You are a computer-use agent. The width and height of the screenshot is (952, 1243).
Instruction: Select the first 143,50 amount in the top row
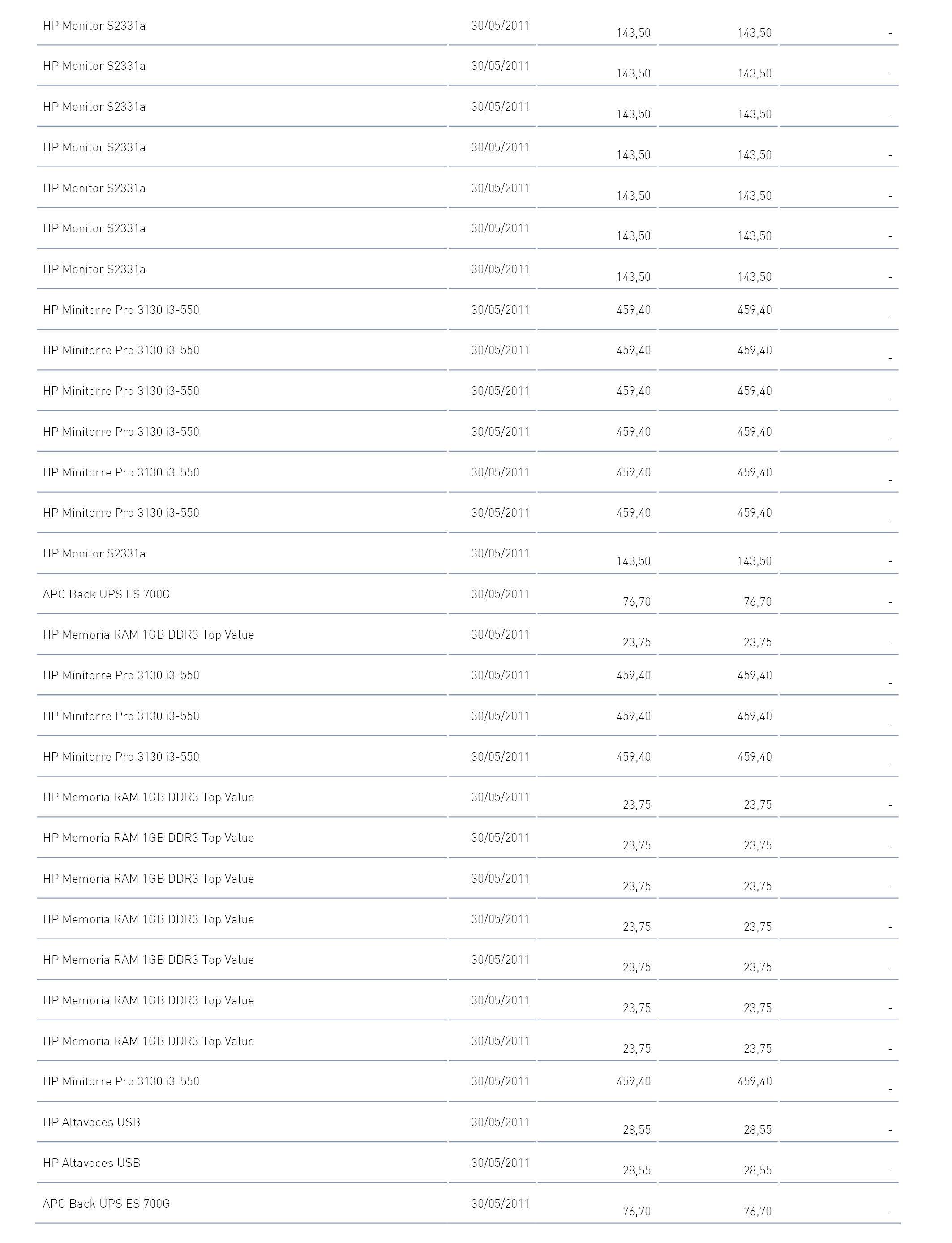click(x=634, y=33)
